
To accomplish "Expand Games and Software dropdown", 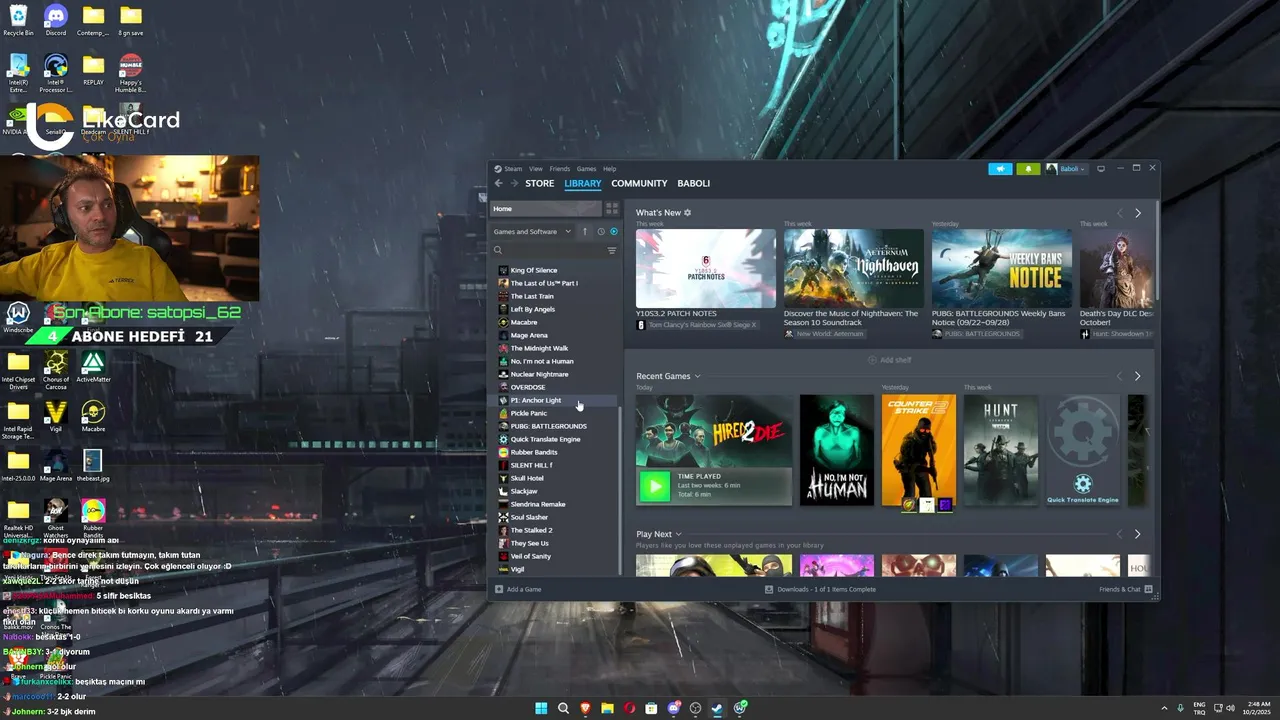I will tap(532, 231).
